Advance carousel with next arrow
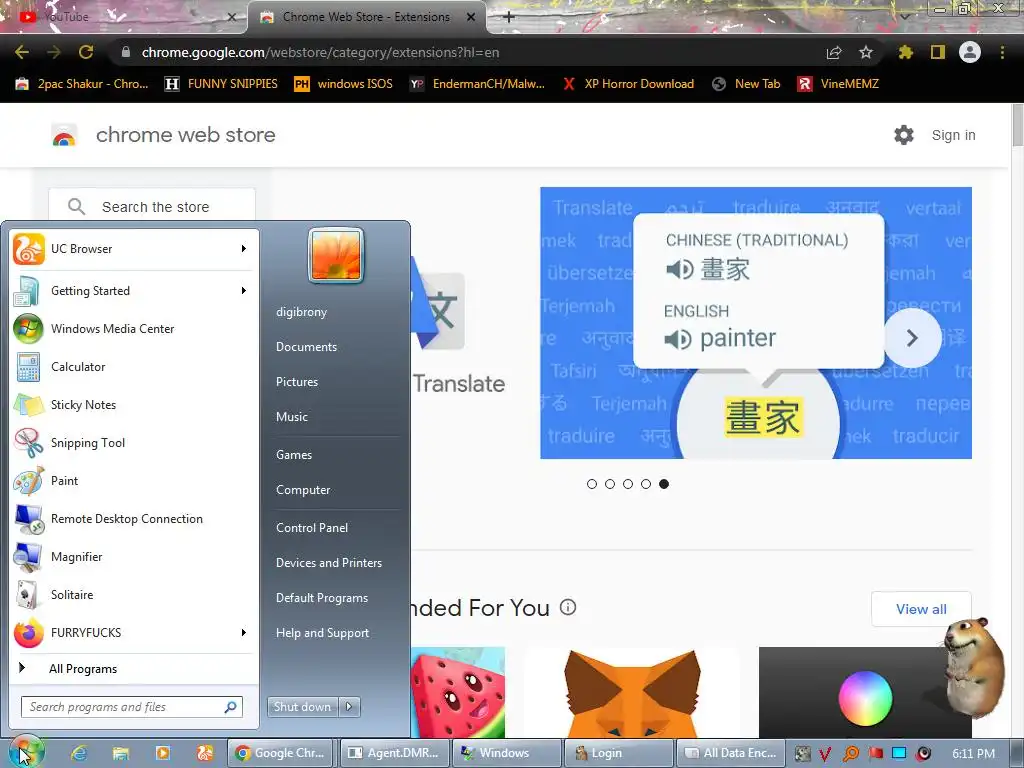 coord(912,338)
